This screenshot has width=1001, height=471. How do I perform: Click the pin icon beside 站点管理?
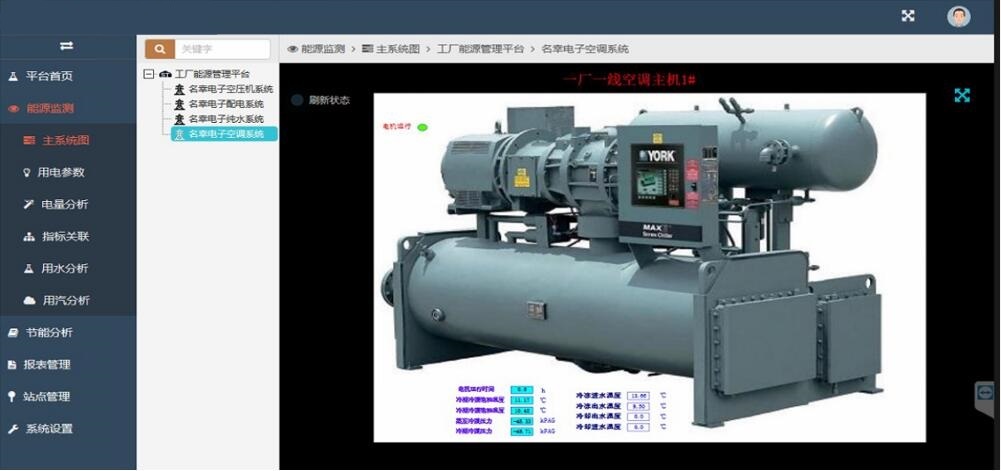pos(11,396)
